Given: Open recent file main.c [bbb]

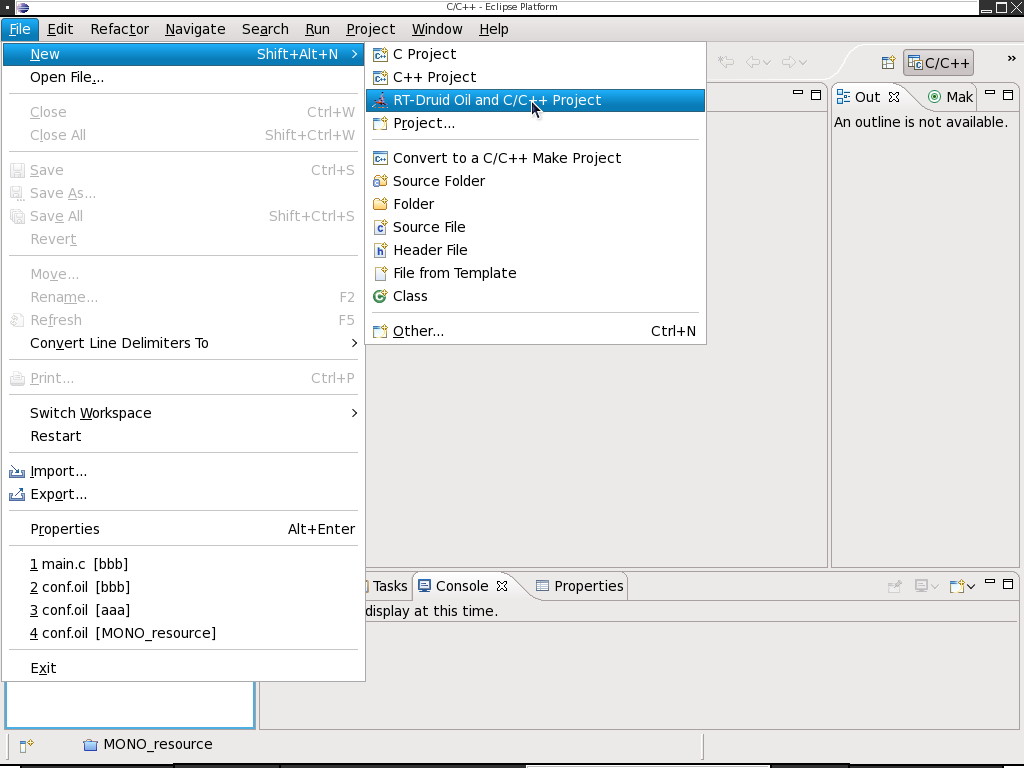Looking at the screenshot, I should tap(183, 564).
